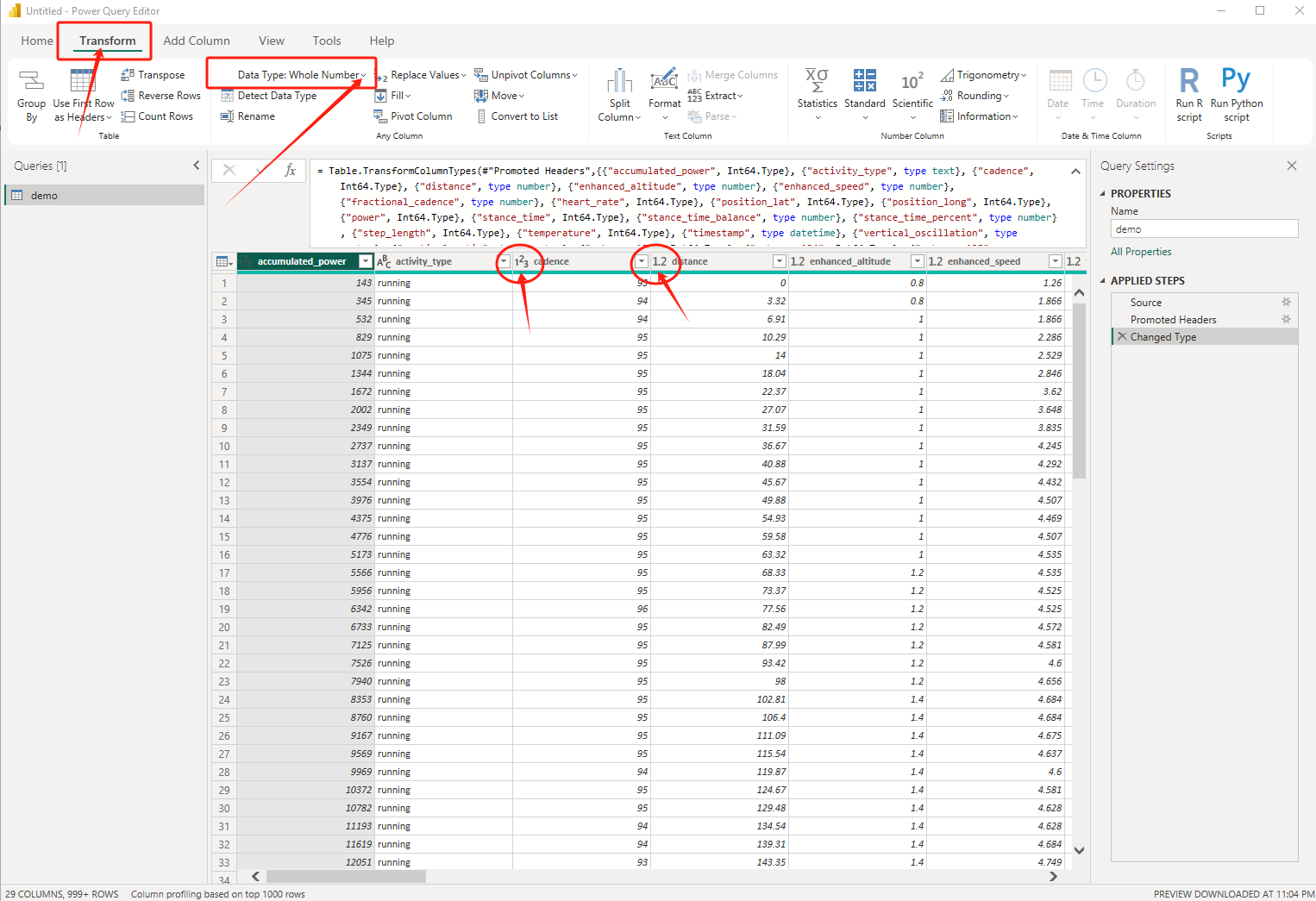1316x901 pixels.
Task: Expand the formula bar
Action: (x=1076, y=171)
